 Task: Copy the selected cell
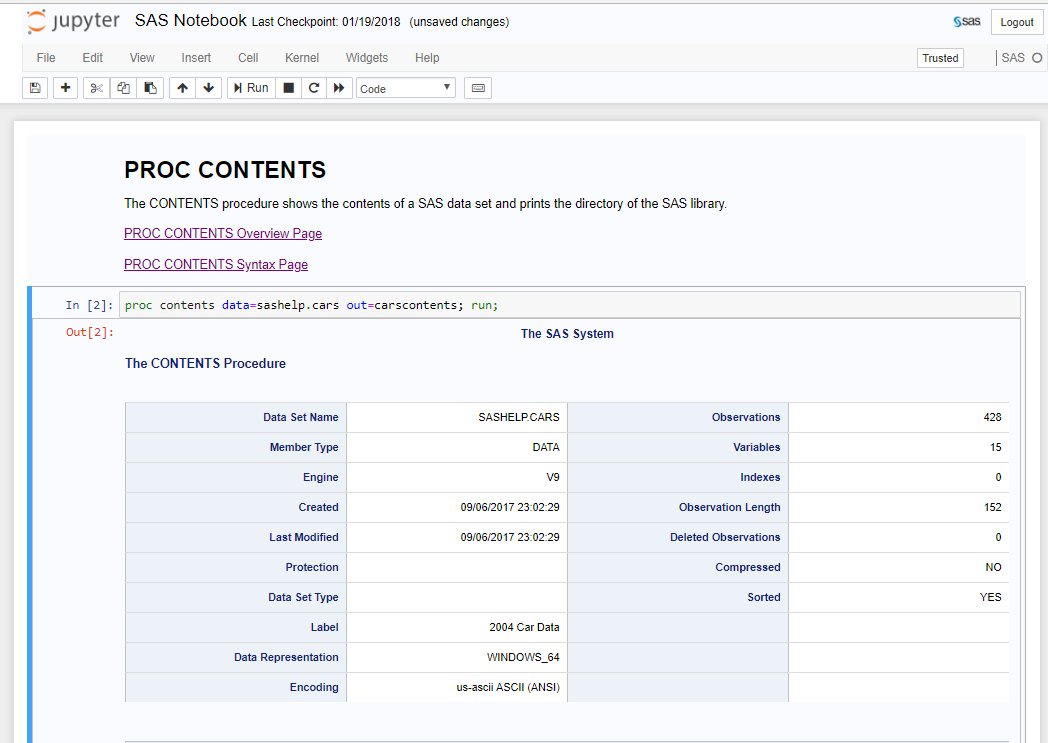pyautogui.click(x=122, y=88)
